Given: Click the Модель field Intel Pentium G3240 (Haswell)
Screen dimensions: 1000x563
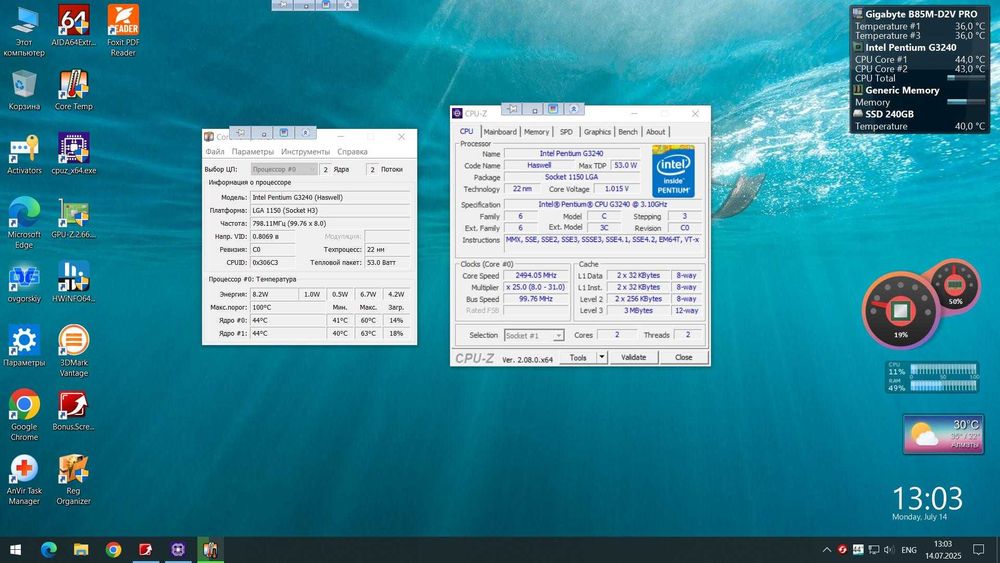Looking at the screenshot, I should tap(330, 198).
